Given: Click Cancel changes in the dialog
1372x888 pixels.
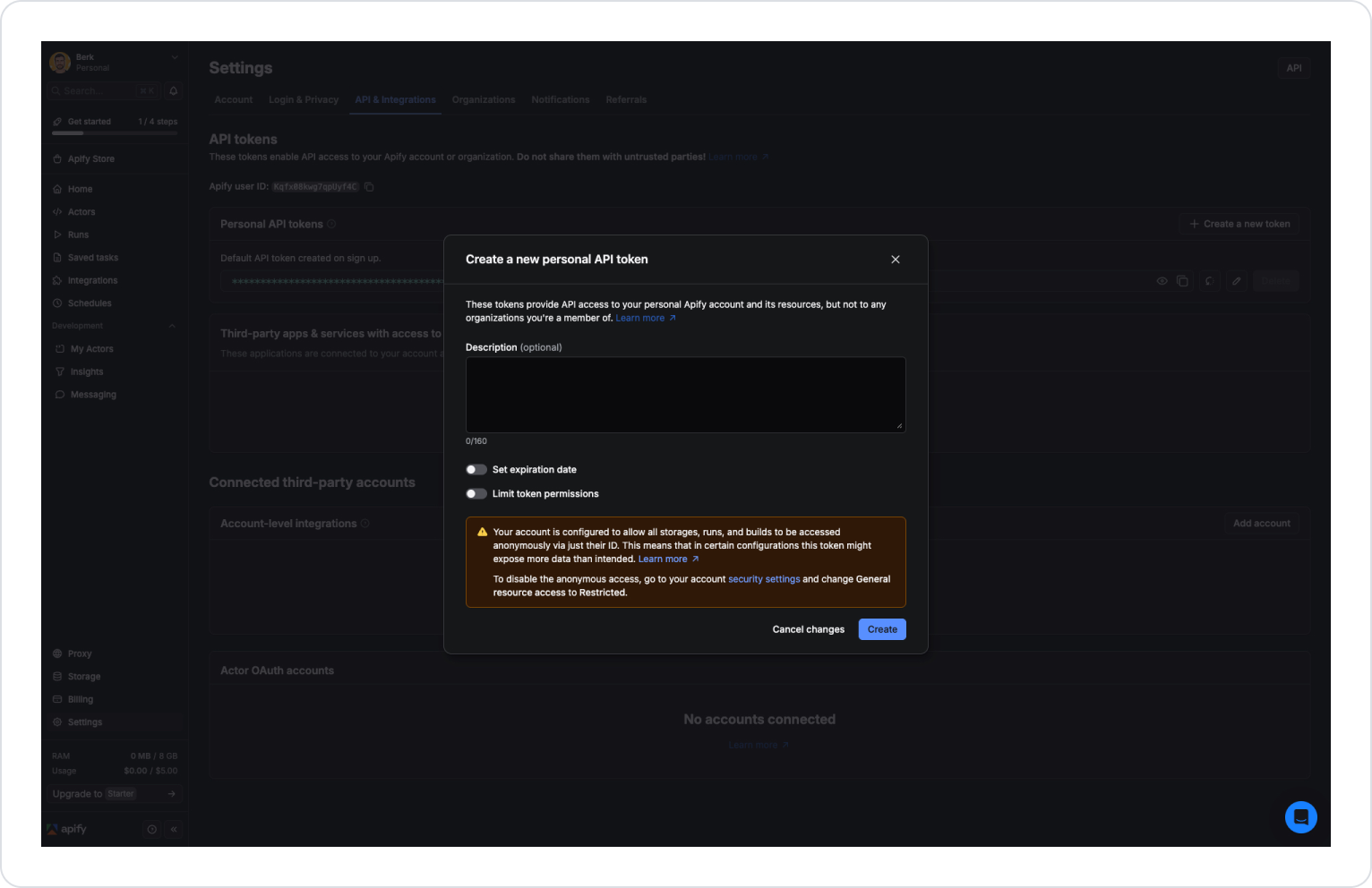Looking at the screenshot, I should [809, 629].
